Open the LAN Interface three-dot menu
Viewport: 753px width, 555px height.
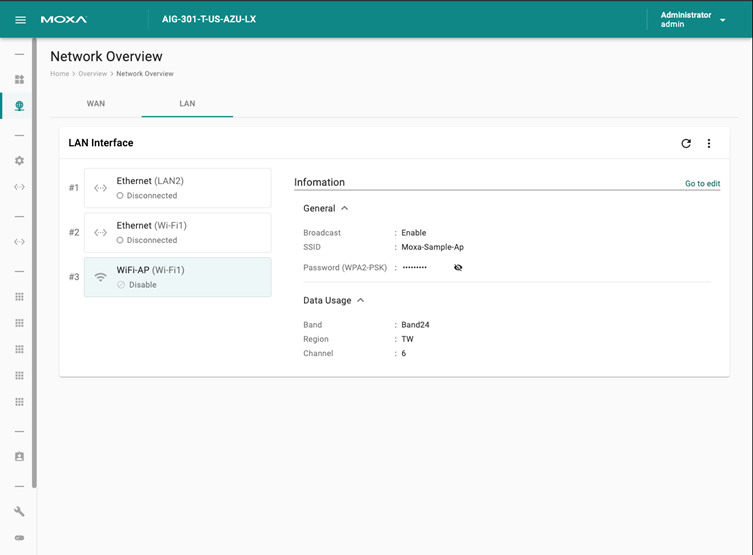coord(709,143)
